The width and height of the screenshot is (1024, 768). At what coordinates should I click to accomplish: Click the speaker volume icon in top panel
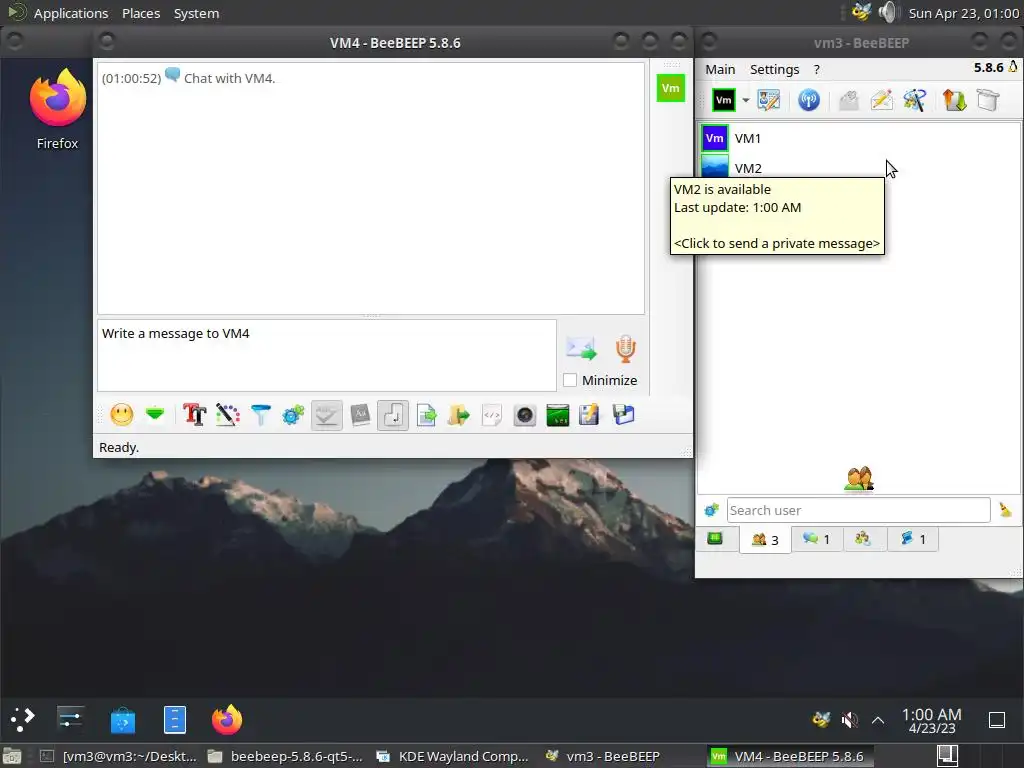(x=888, y=12)
